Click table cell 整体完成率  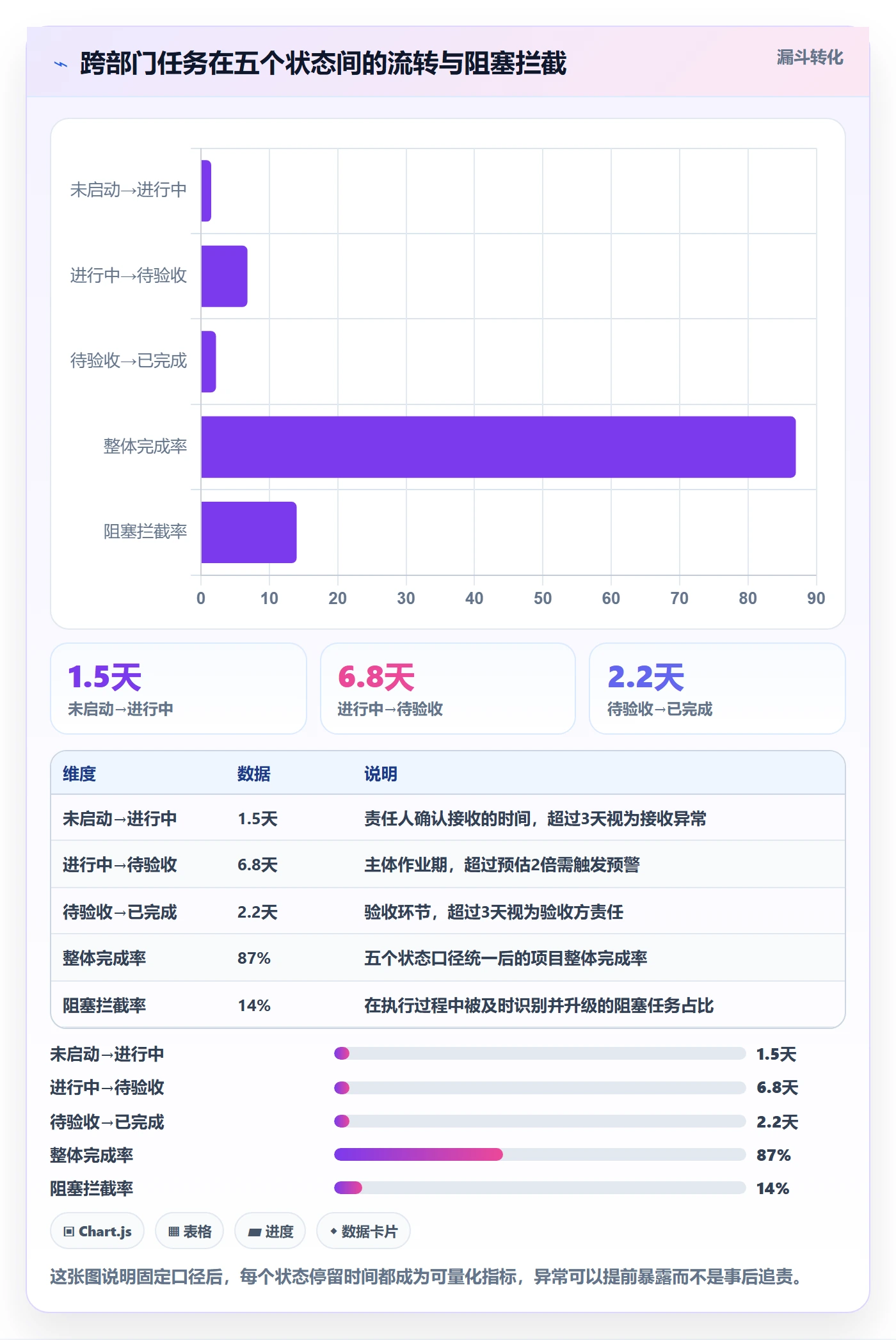click(x=104, y=958)
